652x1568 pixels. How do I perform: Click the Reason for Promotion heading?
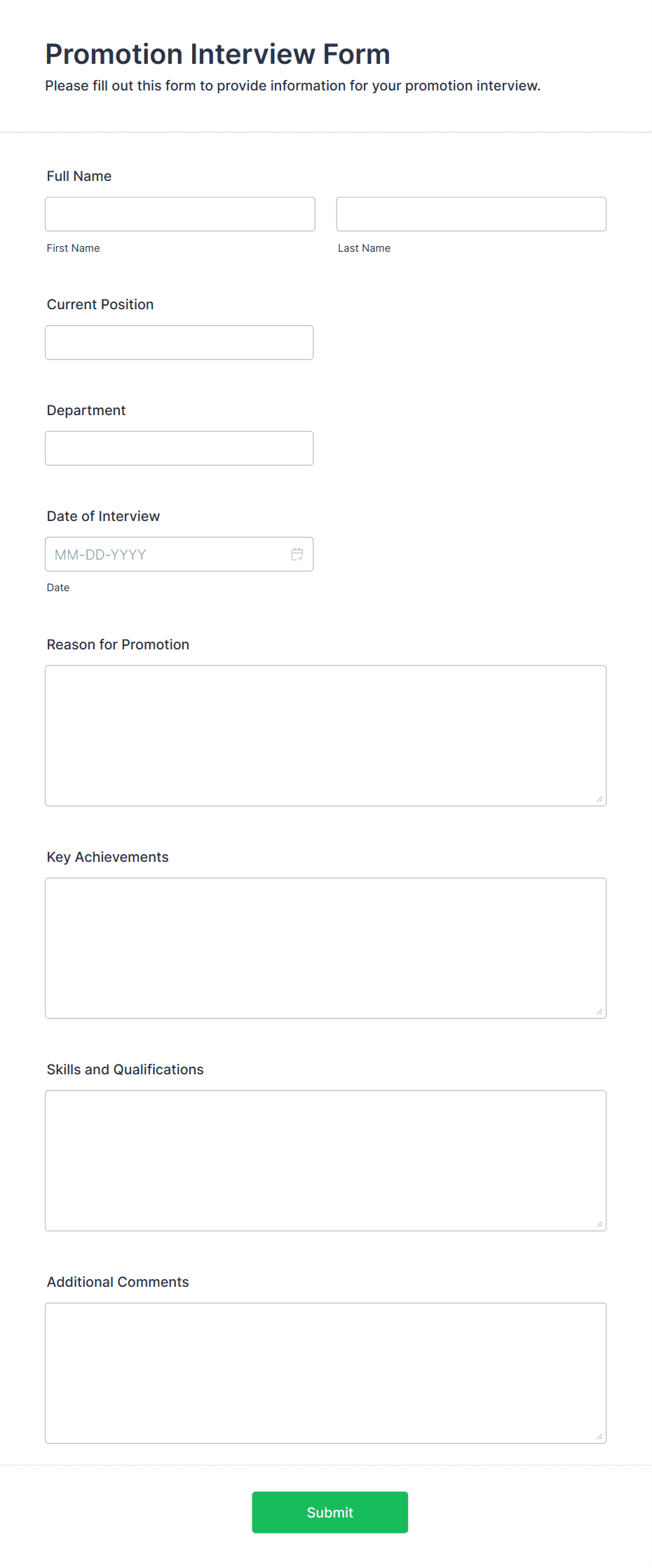click(x=118, y=644)
